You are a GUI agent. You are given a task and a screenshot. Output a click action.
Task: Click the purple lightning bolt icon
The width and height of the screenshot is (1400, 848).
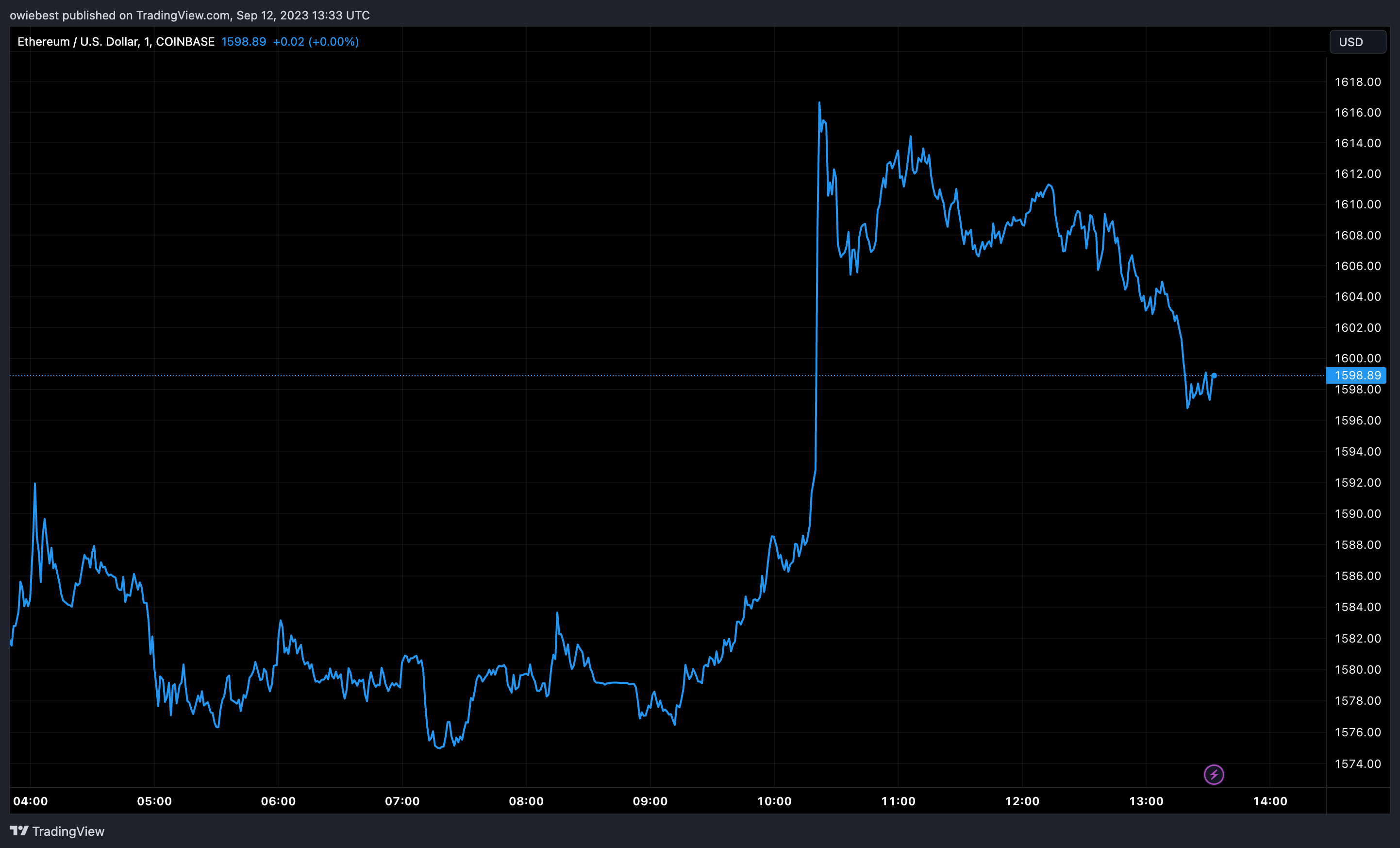[1214, 774]
